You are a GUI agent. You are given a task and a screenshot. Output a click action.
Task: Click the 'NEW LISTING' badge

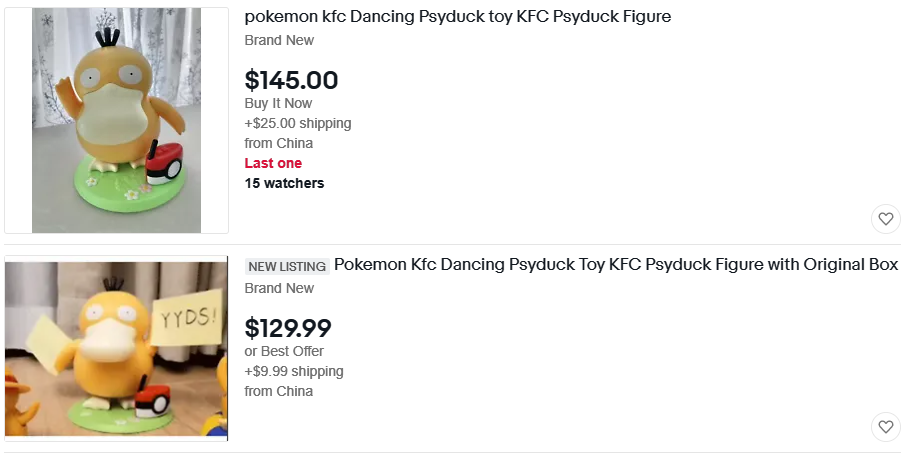(x=287, y=266)
